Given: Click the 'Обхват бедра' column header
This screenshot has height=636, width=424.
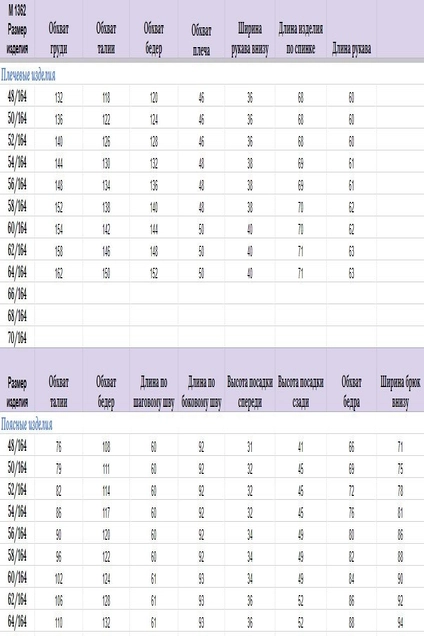Looking at the screenshot, I should pyautogui.click(x=351, y=392).
